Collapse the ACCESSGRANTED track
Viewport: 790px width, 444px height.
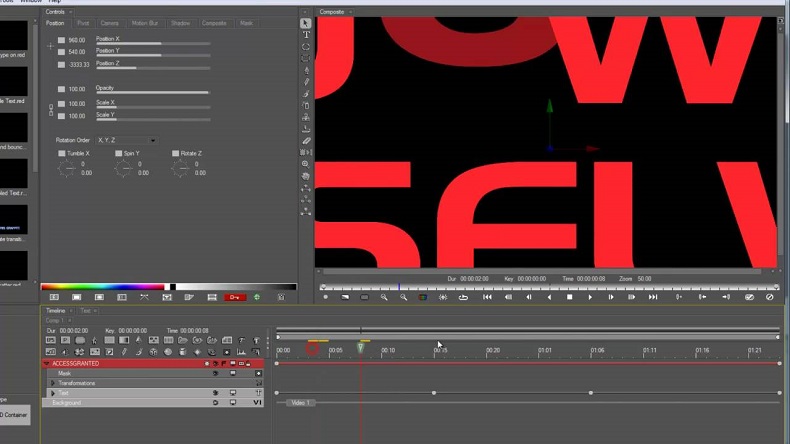coord(46,363)
